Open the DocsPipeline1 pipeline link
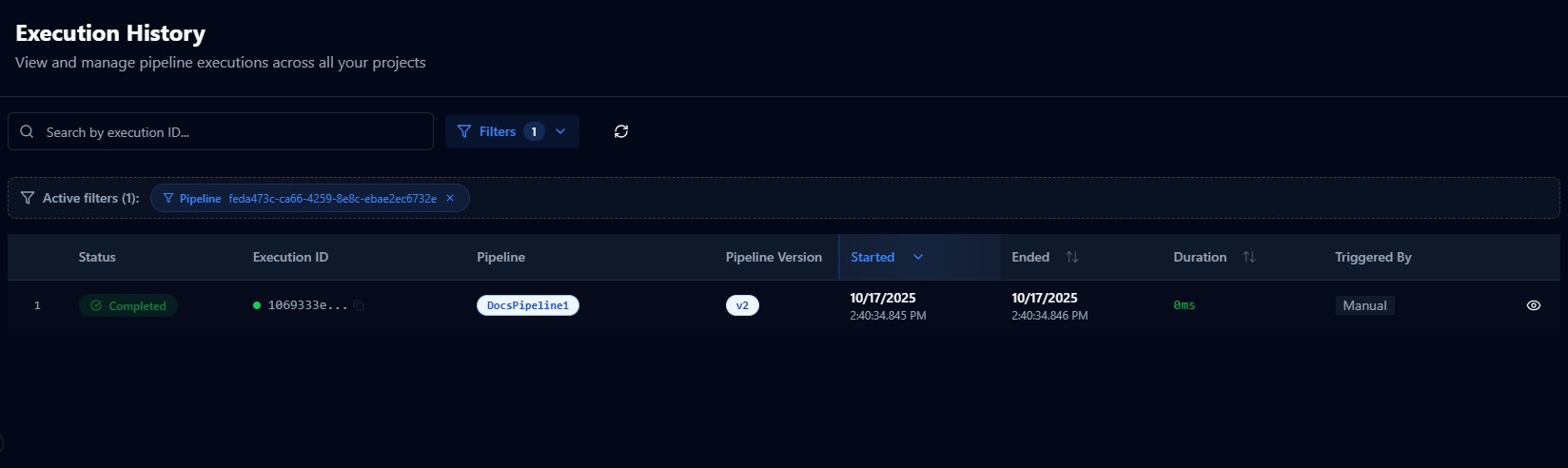The width and height of the screenshot is (1568, 468). pyautogui.click(x=527, y=305)
